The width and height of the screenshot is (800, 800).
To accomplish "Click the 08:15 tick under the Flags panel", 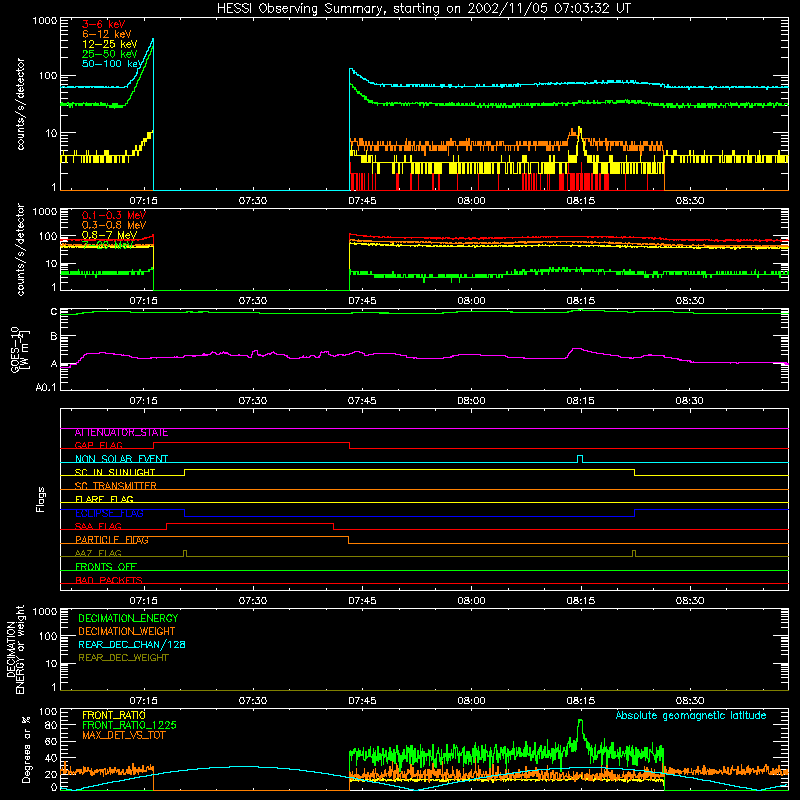I will pyautogui.click(x=580, y=600).
